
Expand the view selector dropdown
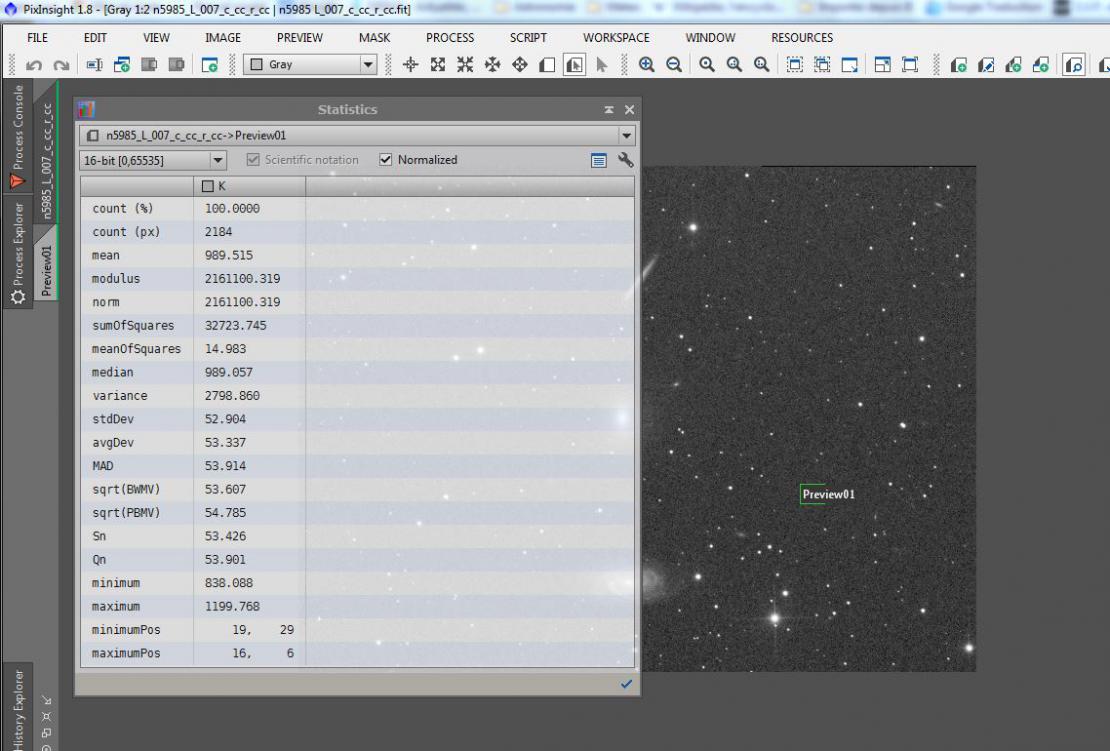click(626, 135)
